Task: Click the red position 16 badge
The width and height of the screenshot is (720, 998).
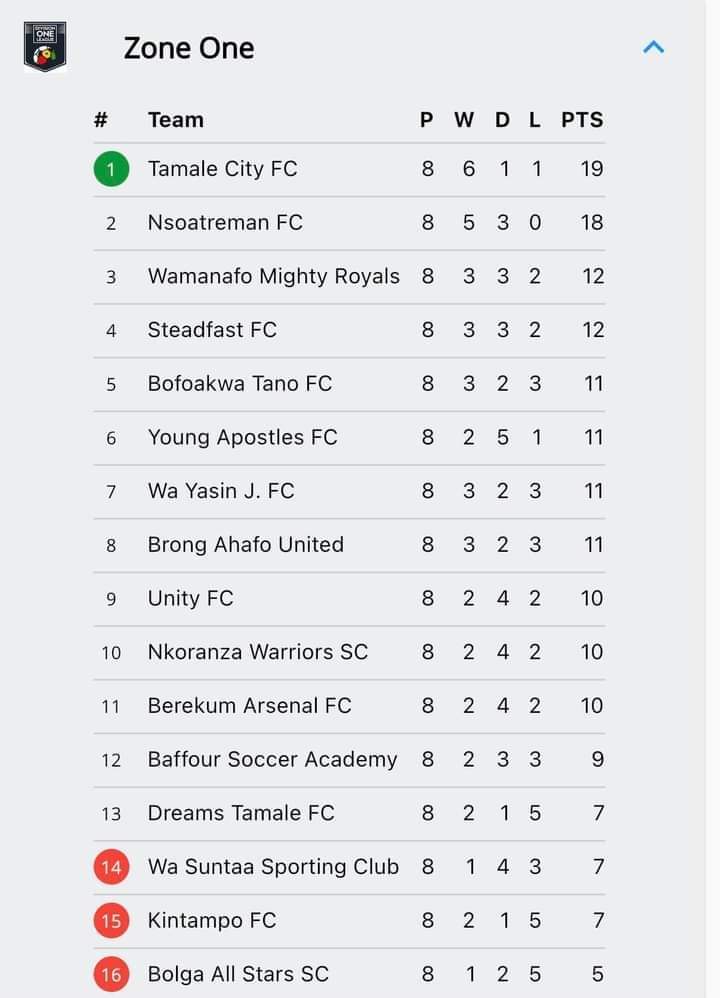Action: 111,974
